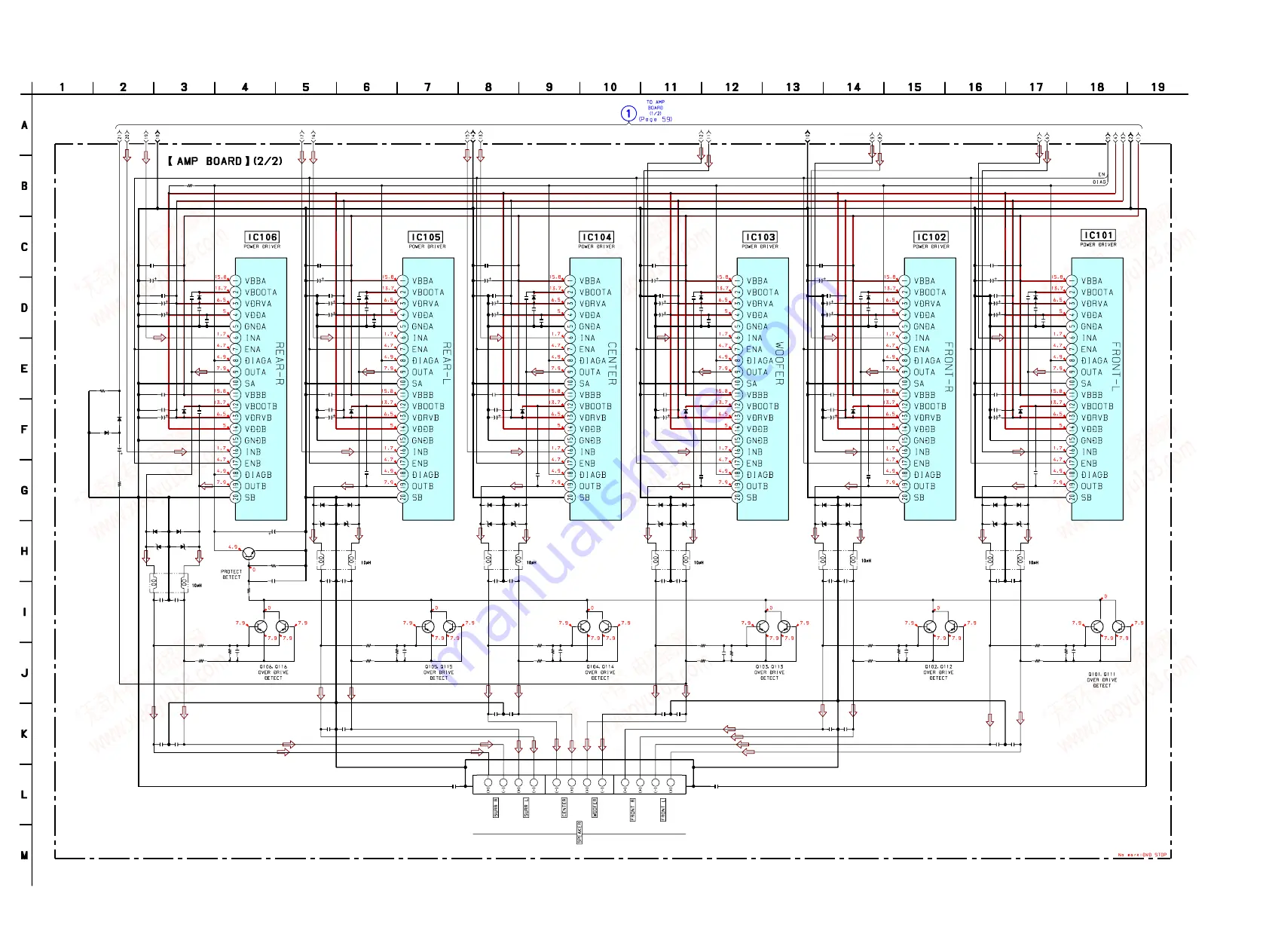This screenshot has height=952, width=1266.
Task: Click column number 6 in grid header
Action: [367, 87]
